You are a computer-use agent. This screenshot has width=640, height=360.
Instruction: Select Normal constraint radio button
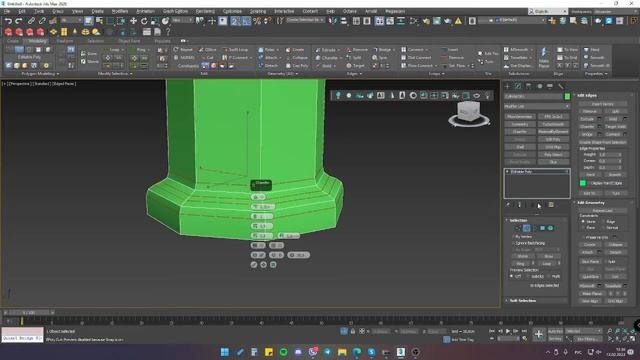[603, 227]
